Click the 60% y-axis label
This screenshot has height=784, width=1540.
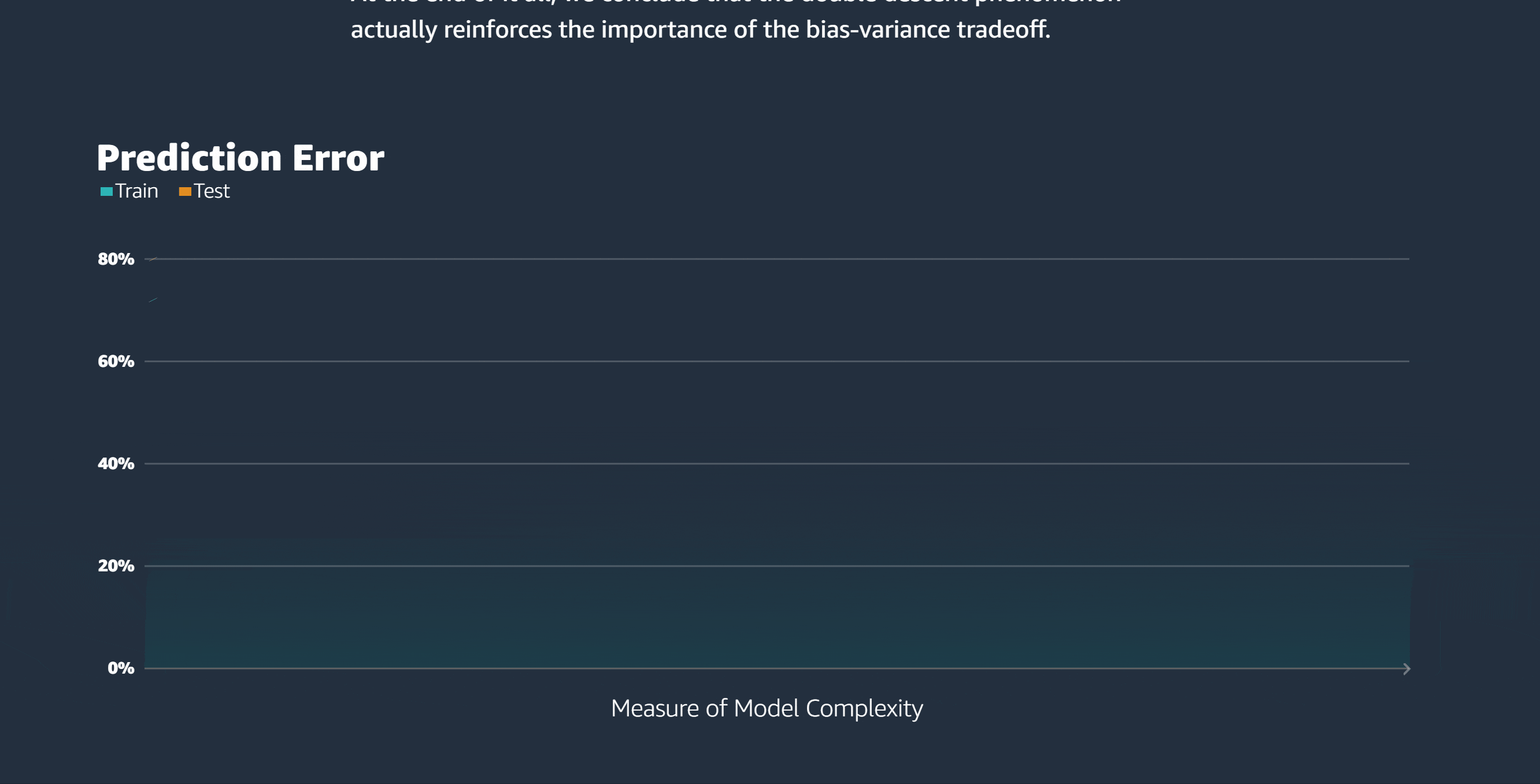(116, 361)
